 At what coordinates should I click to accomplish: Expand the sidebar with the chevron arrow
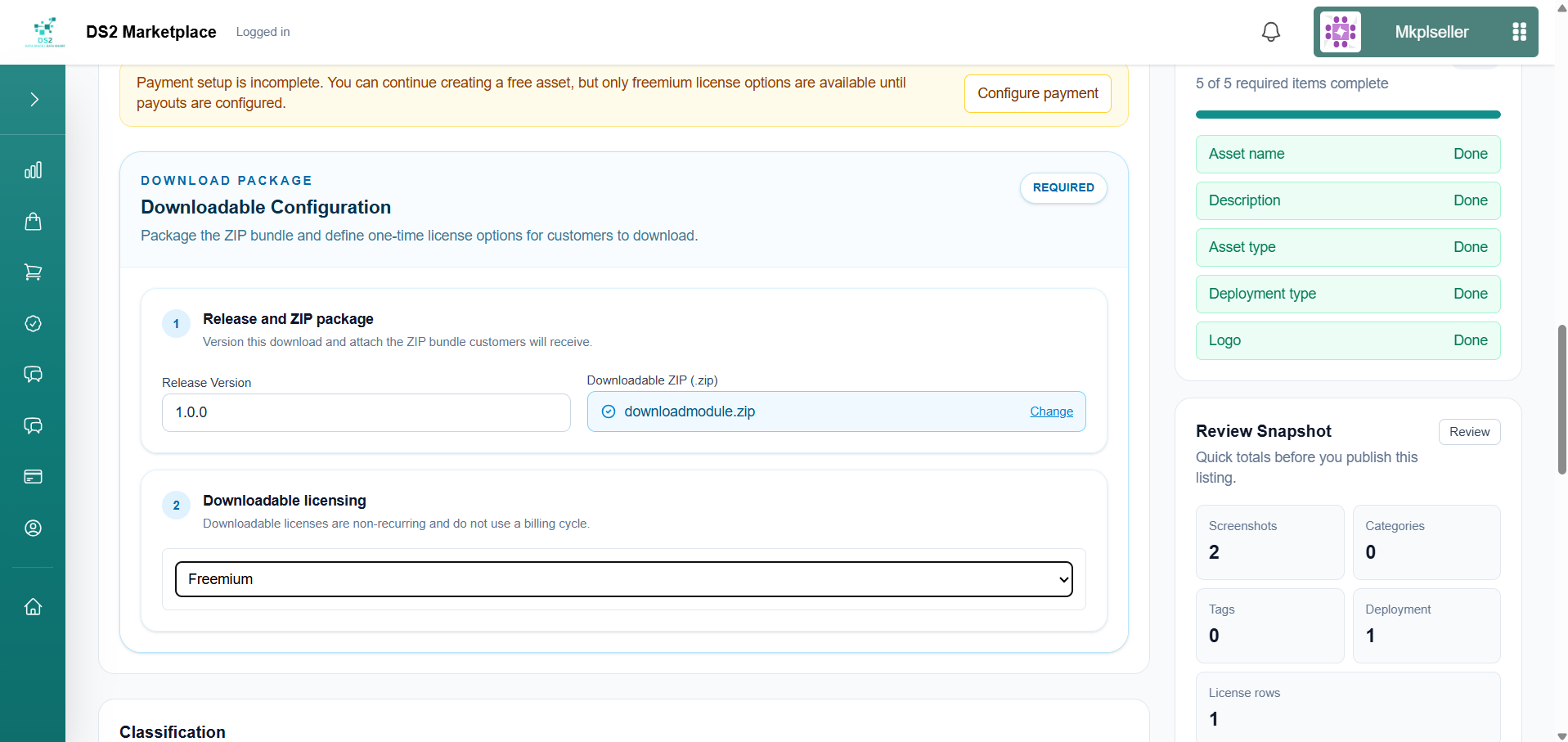tap(34, 100)
